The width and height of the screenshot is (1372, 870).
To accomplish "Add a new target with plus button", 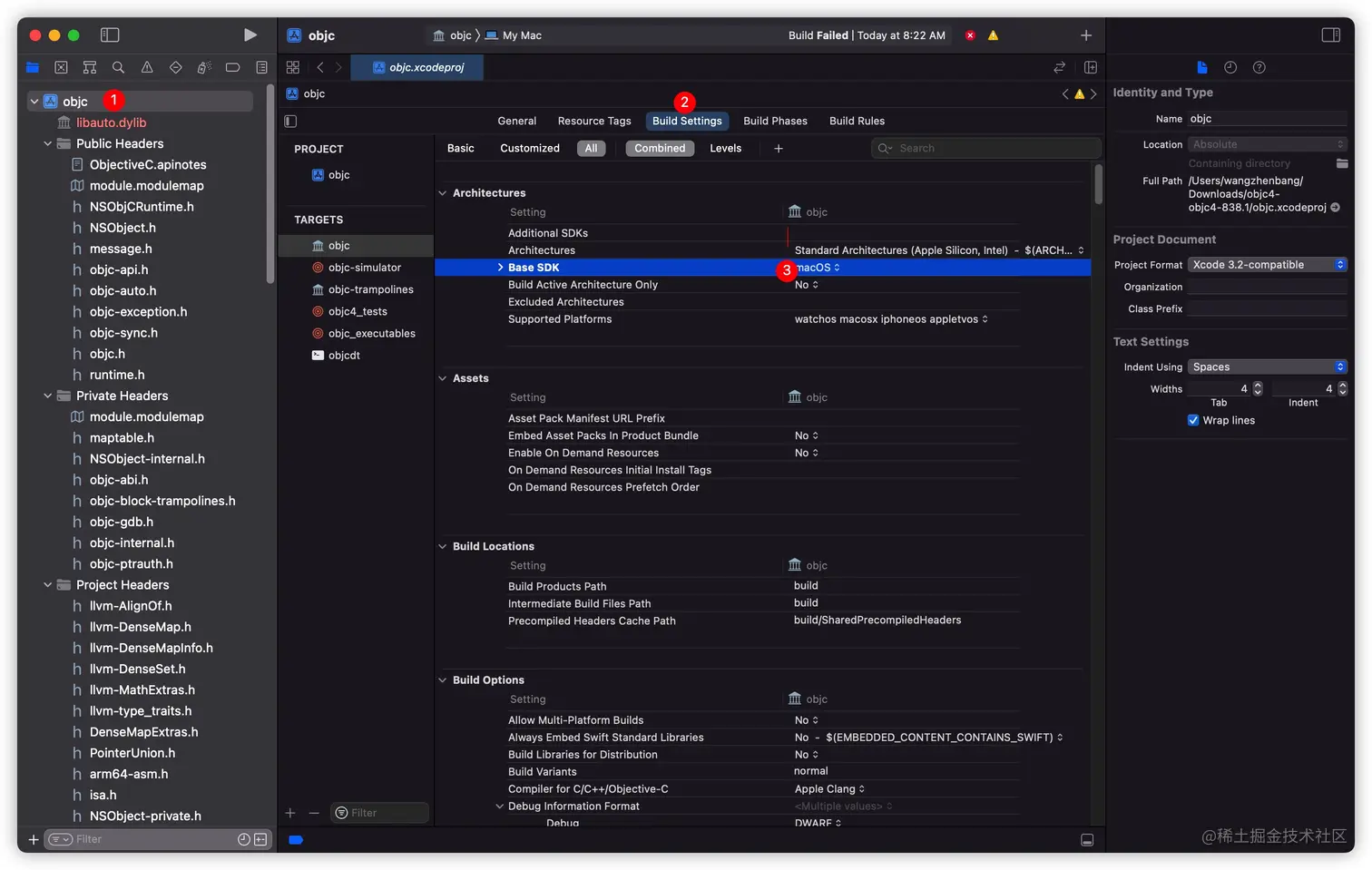I will click(290, 813).
